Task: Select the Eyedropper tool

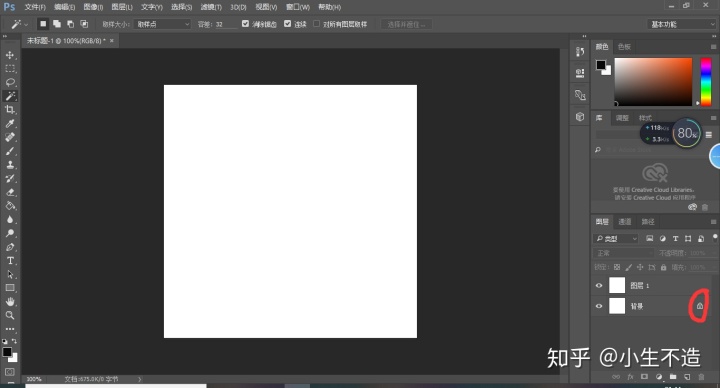Action: point(10,124)
